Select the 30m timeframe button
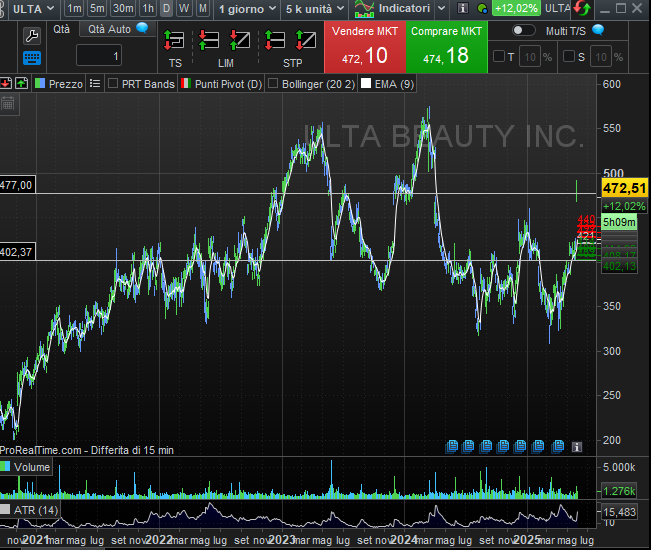Viewport: 651px width, 550px height. point(123,9)
